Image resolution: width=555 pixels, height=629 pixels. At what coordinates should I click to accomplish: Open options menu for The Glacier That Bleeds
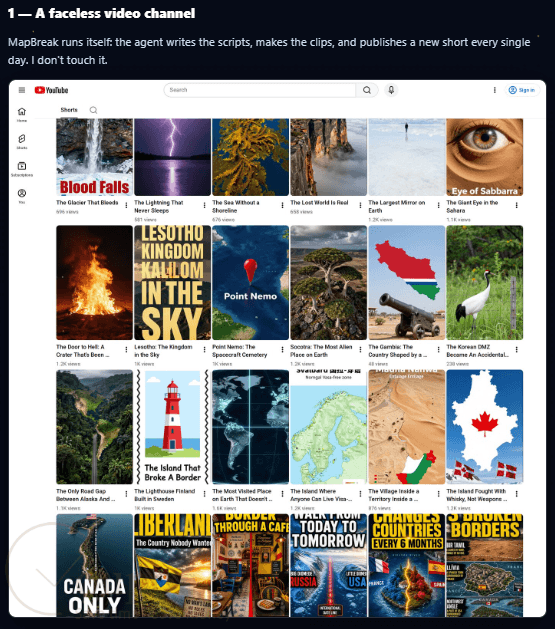(126, 205)
